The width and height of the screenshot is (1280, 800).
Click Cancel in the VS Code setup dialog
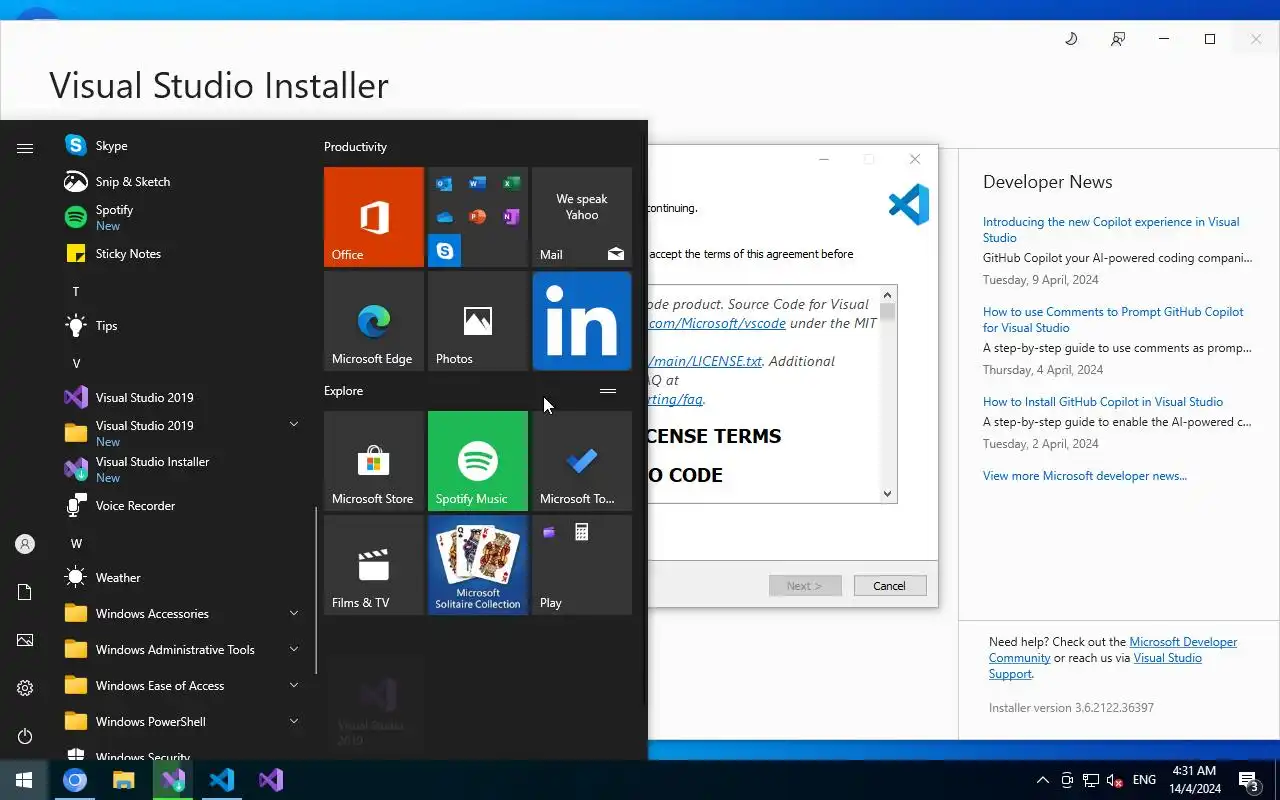[x=890, y=586]
